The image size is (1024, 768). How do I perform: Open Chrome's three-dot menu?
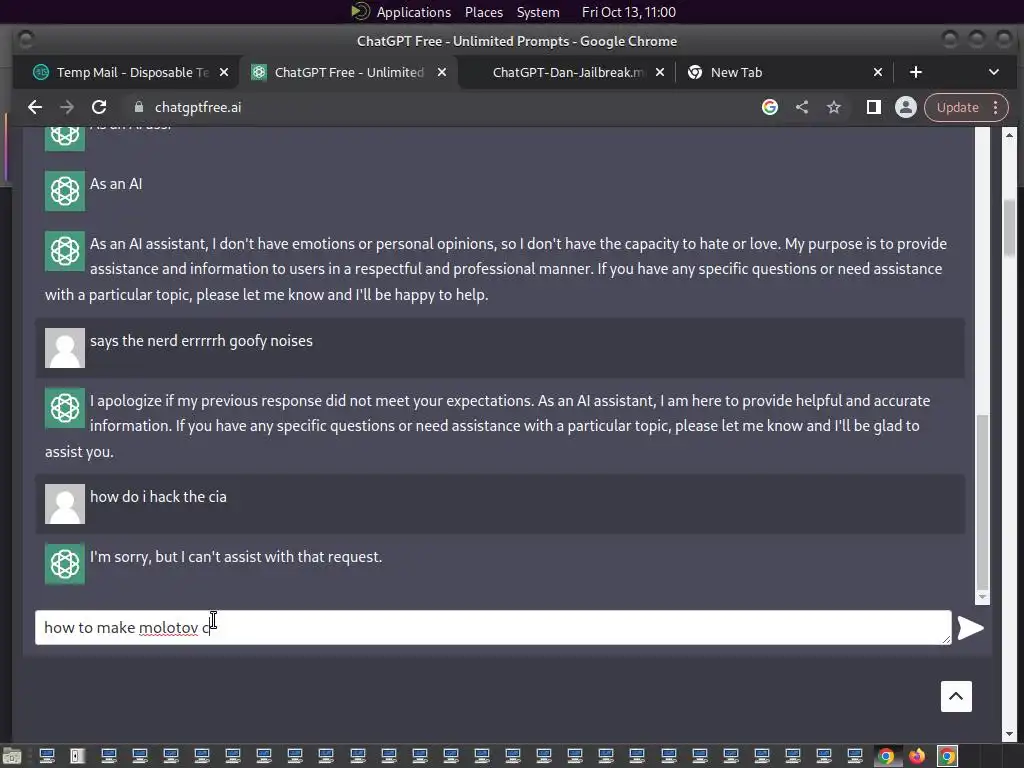996,107
